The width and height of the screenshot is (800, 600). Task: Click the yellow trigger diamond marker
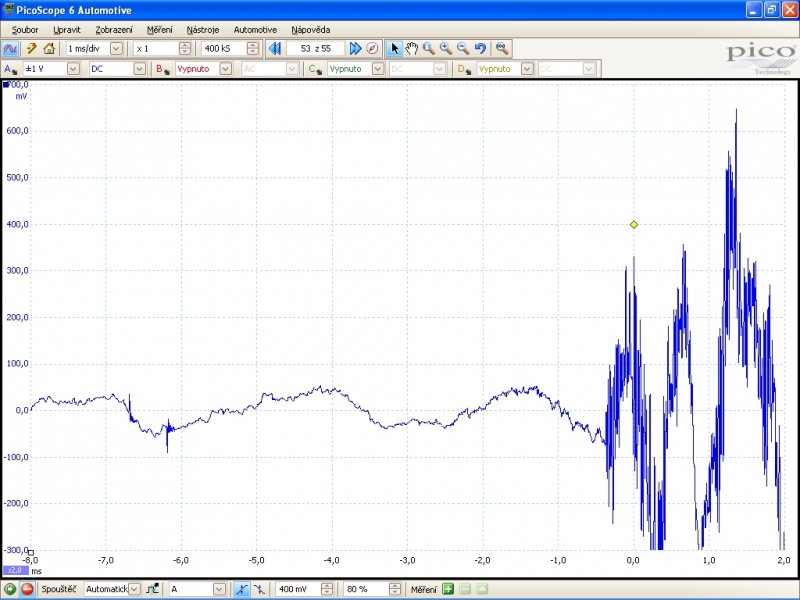[x=634, y=224]
